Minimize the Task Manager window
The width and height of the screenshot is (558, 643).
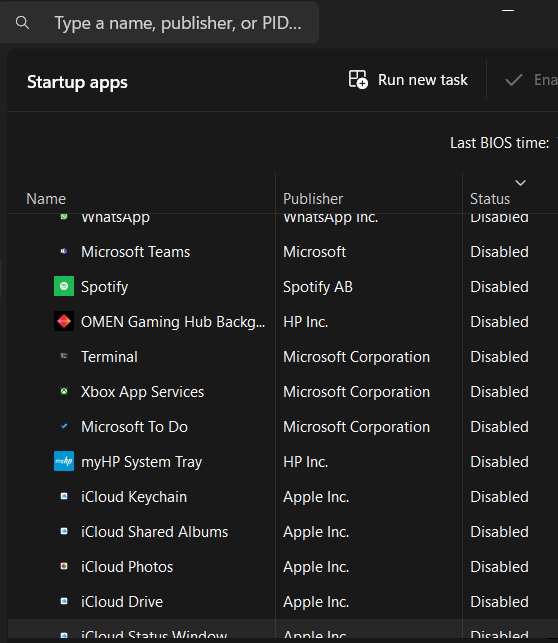coord(508,11)
